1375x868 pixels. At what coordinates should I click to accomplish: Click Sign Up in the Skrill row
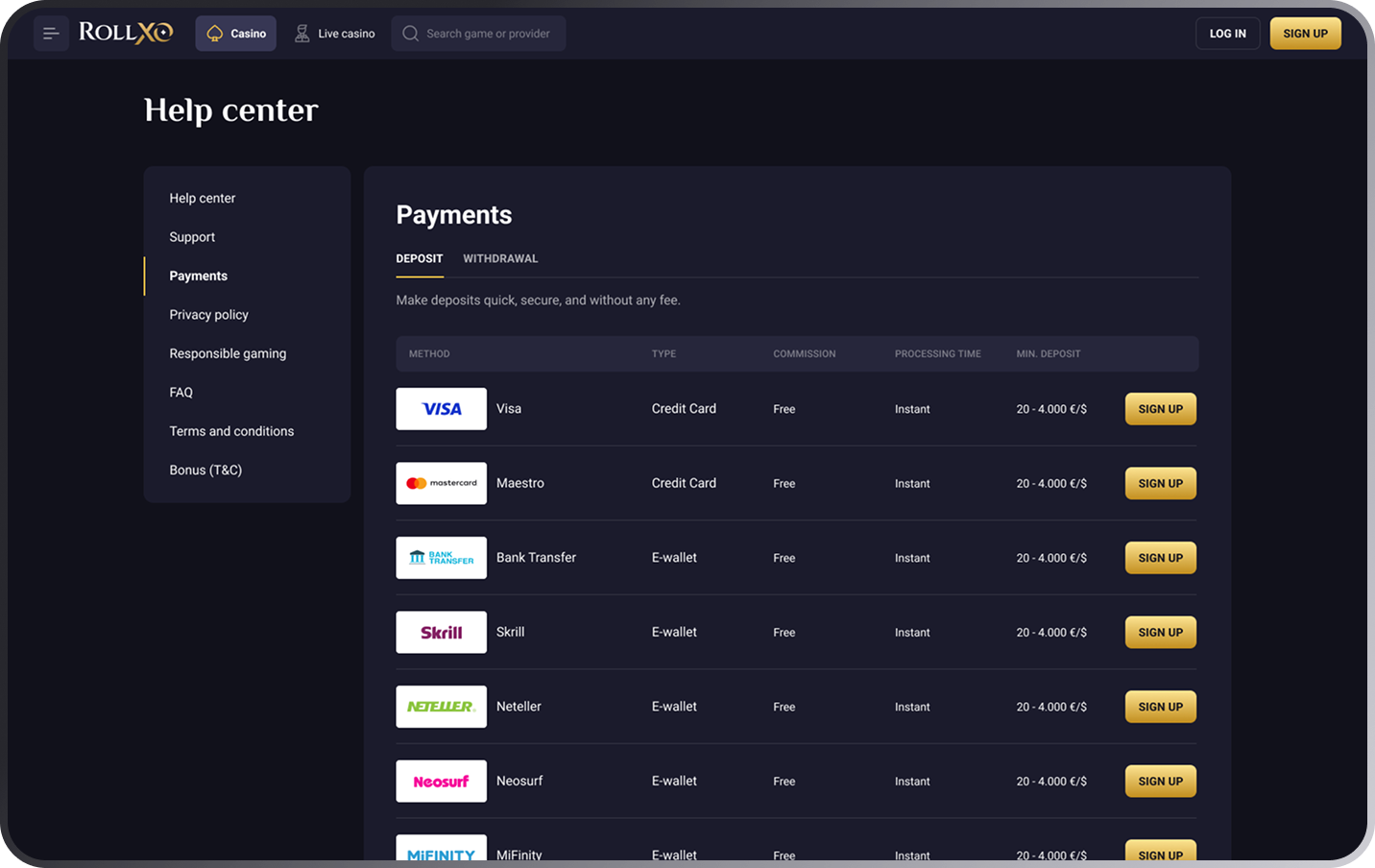pos(1160,632)
